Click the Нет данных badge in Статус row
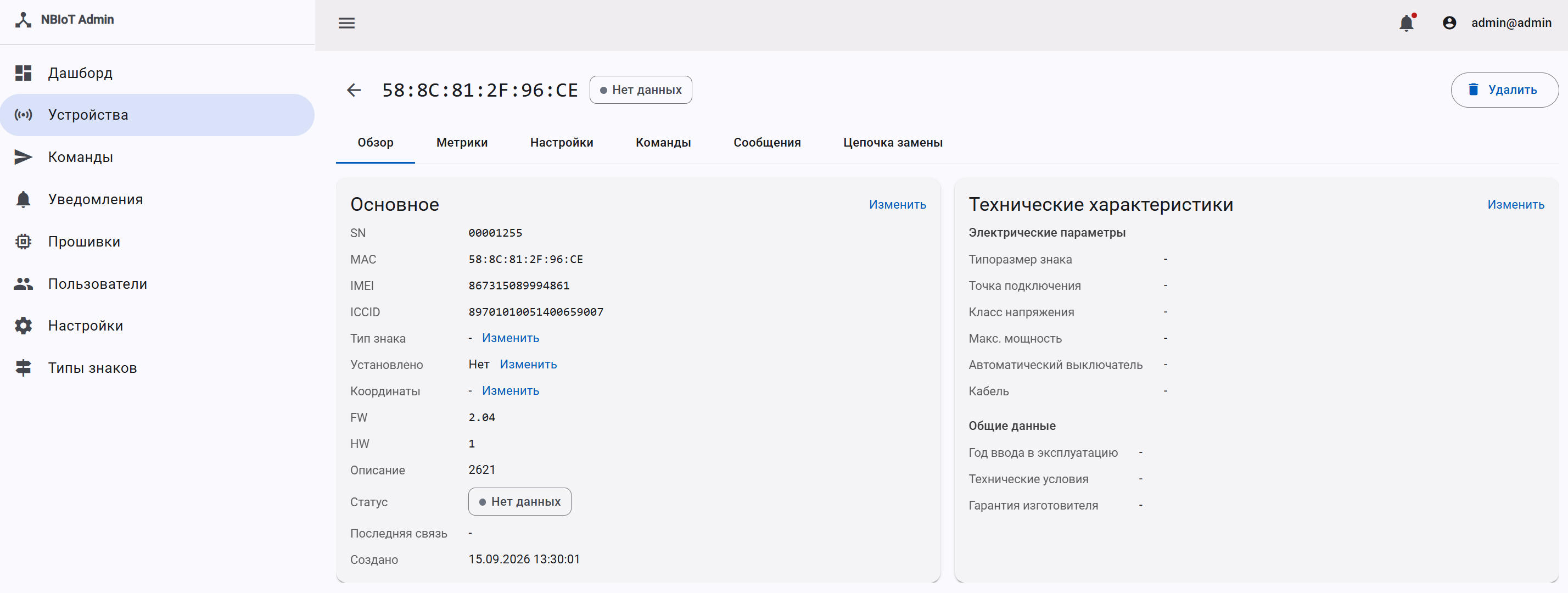This screenshot has width=1568, height=593. pos(519,502)
